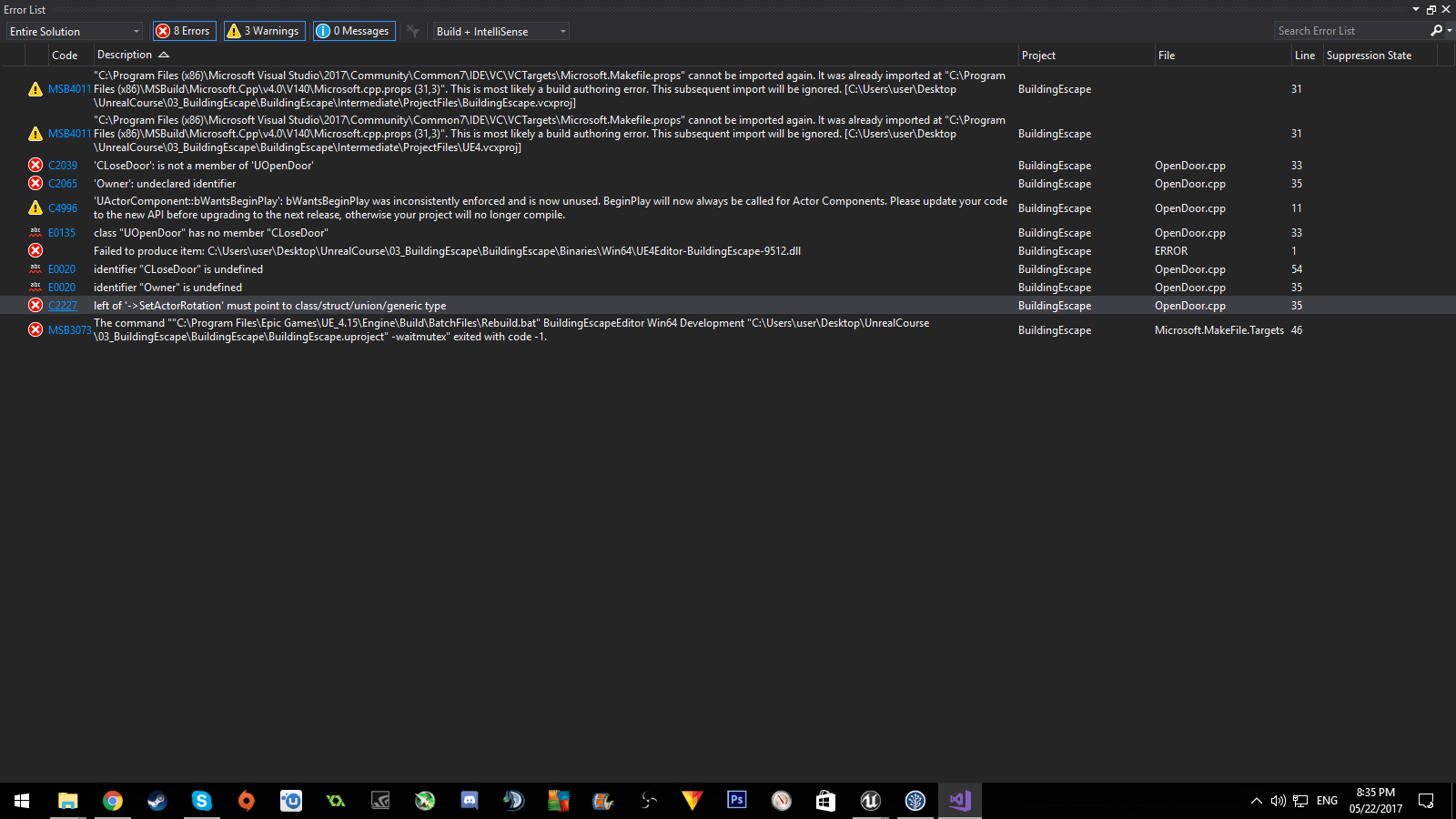Open the E0135 error code link

tap(62, 233)
